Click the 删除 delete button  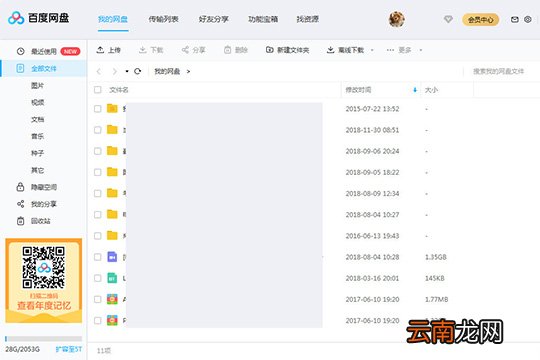236,50
